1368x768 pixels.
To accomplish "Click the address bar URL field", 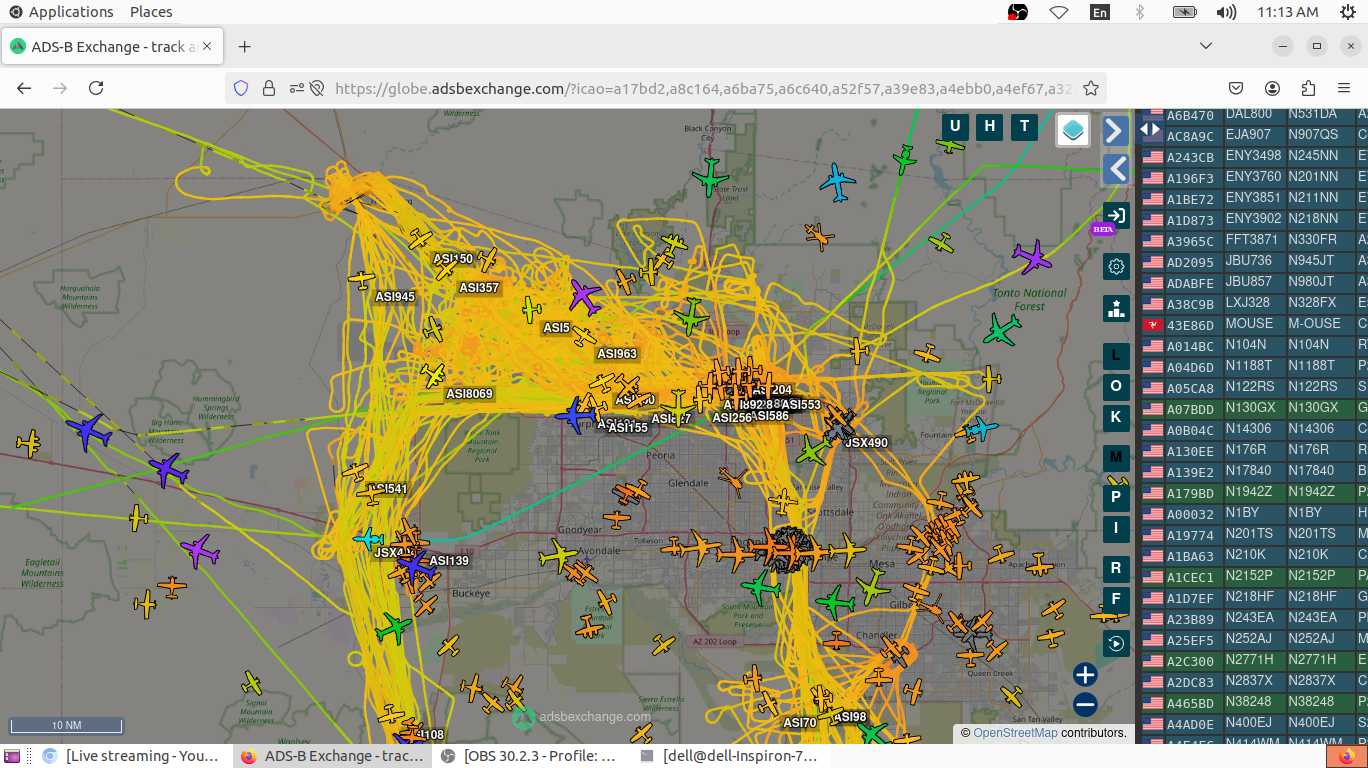I will pos(703,88).
